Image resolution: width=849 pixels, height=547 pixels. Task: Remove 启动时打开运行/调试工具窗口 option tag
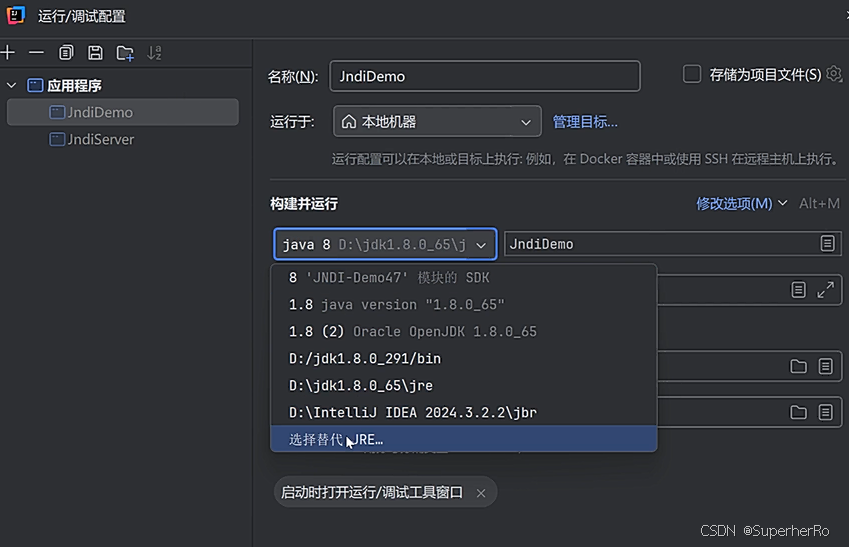click(x=481, y=493)
